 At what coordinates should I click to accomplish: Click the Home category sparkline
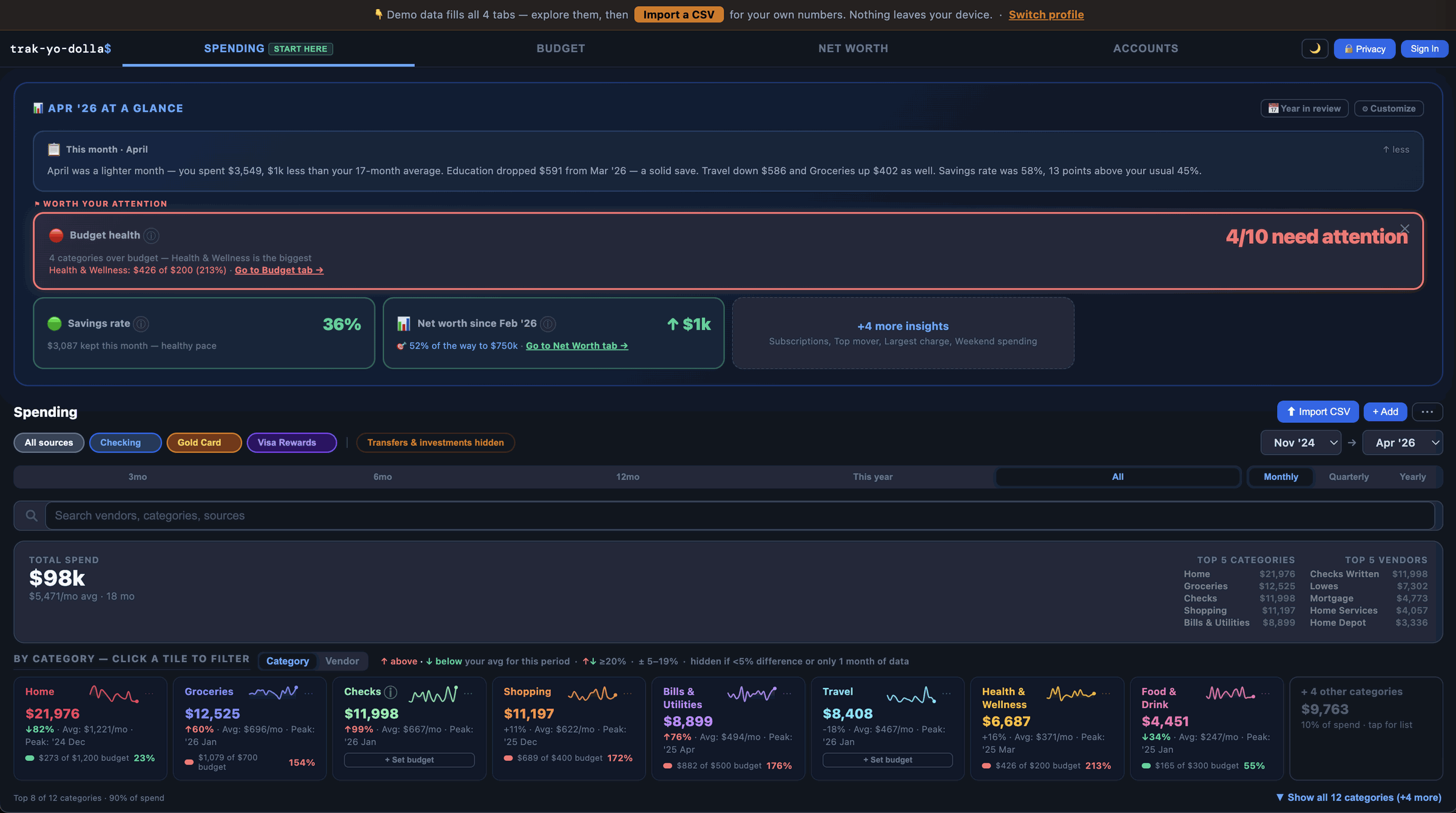[x=114, y=693]
